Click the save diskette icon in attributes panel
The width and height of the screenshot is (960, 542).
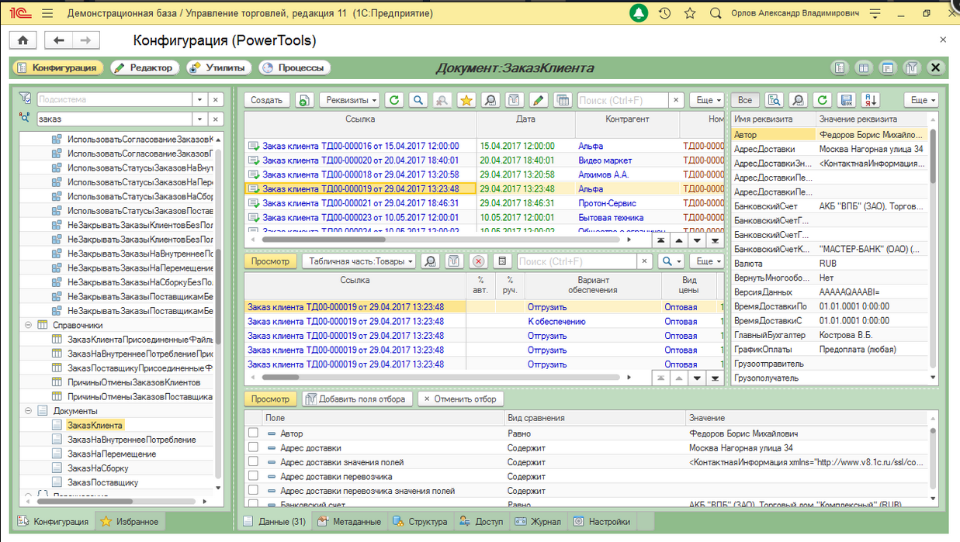846,100
